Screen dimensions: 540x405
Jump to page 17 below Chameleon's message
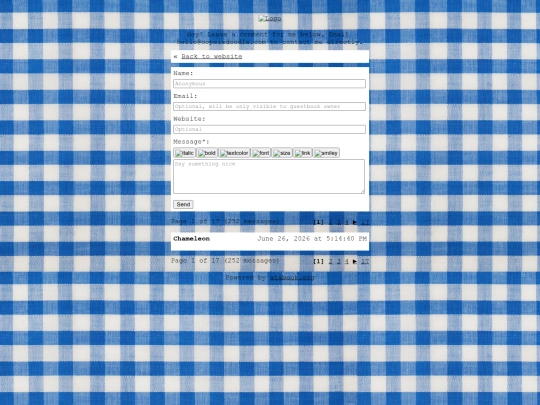(365, 261)
